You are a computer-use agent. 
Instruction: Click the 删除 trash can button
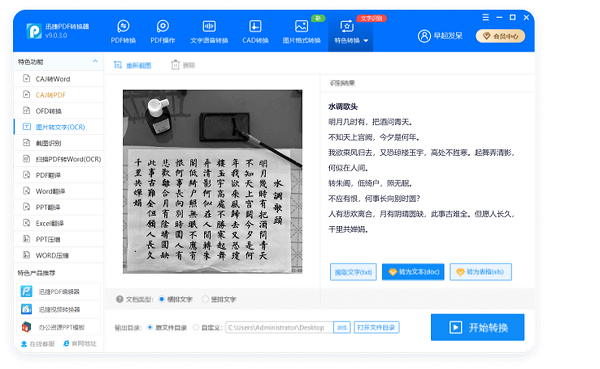tap(183, 65)
